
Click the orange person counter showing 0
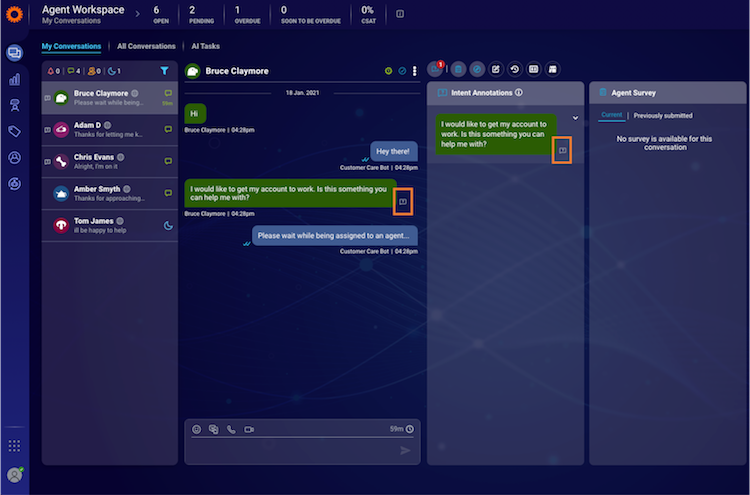[94, 71]
